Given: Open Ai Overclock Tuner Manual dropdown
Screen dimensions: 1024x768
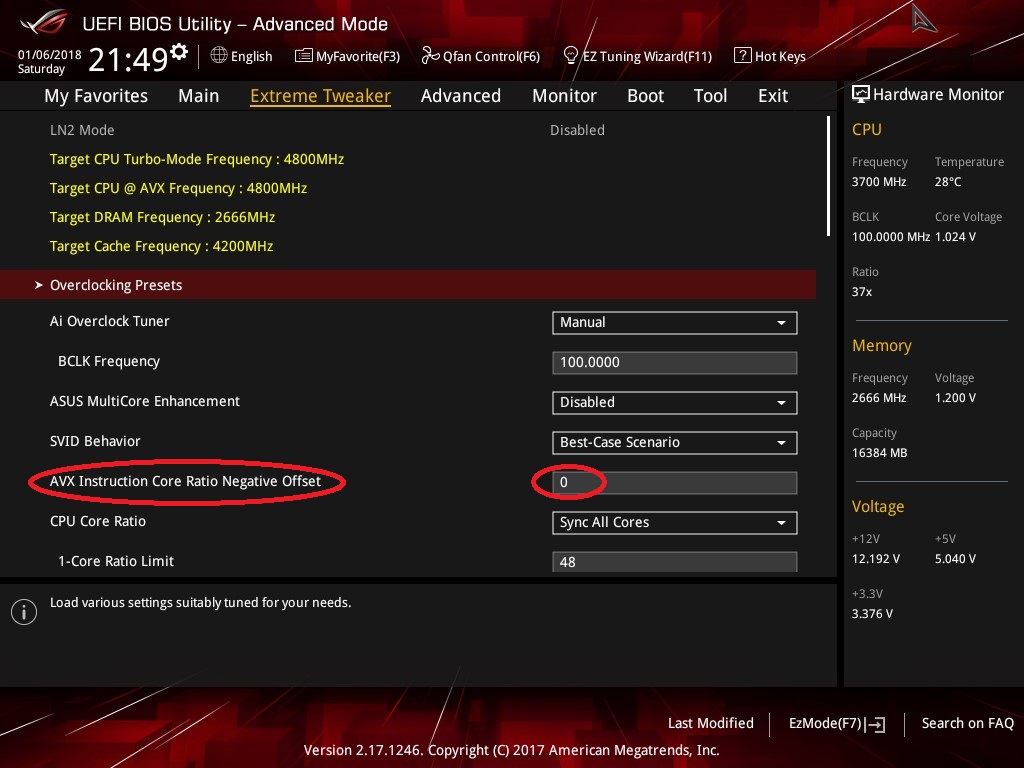Looking at the screenshot, I should coord(675,323).
